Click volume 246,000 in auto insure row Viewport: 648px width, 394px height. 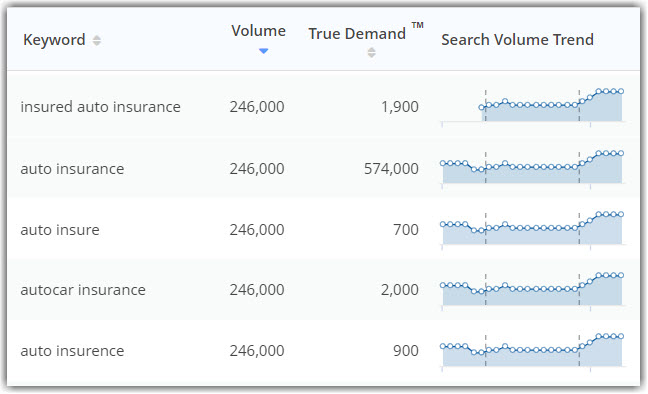pyautogui.click(x=257, y=229)
